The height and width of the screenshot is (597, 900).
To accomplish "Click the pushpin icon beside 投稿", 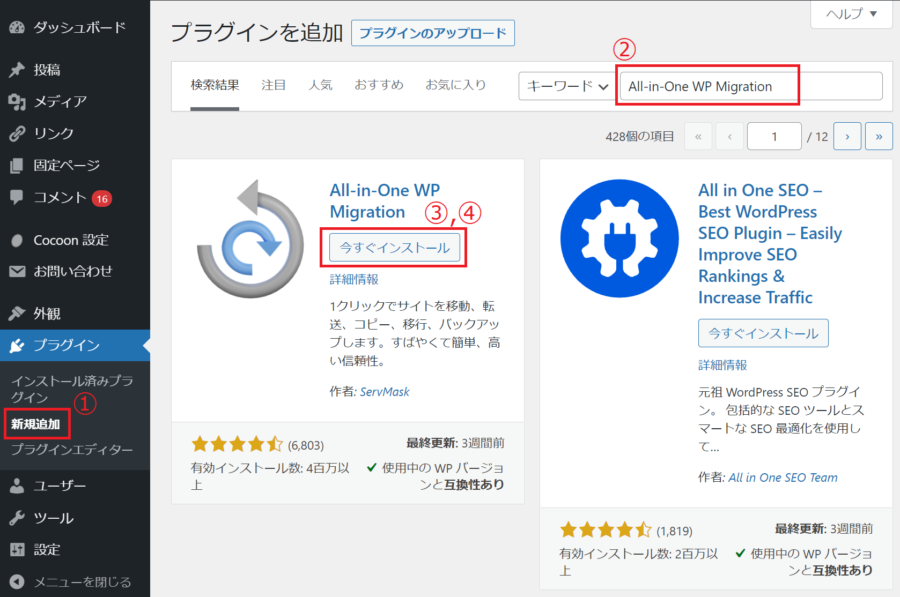I will (x=17, y=70).
